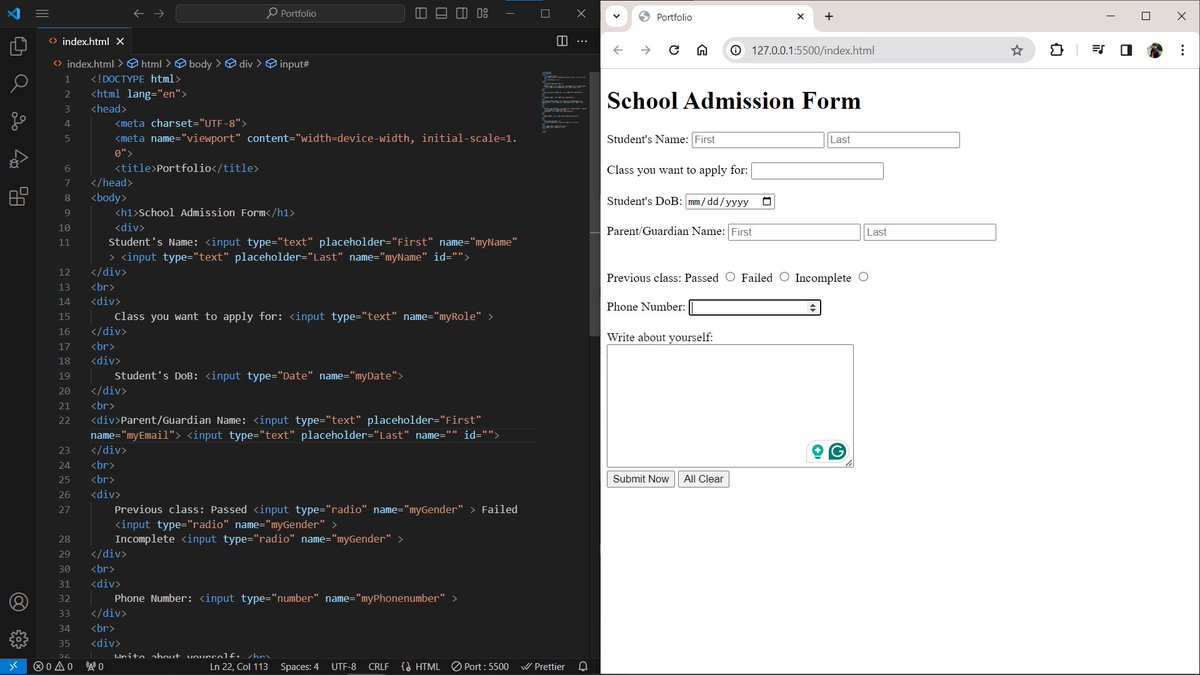Click the Phone Number spinner arrows
Viewport: 1200px width, 675px height.
coord(813,307)
